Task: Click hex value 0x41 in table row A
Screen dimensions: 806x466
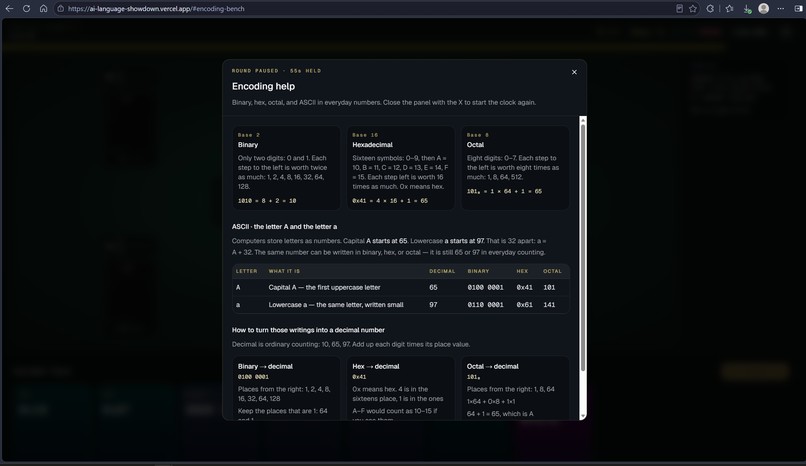Action: (524, 288)
